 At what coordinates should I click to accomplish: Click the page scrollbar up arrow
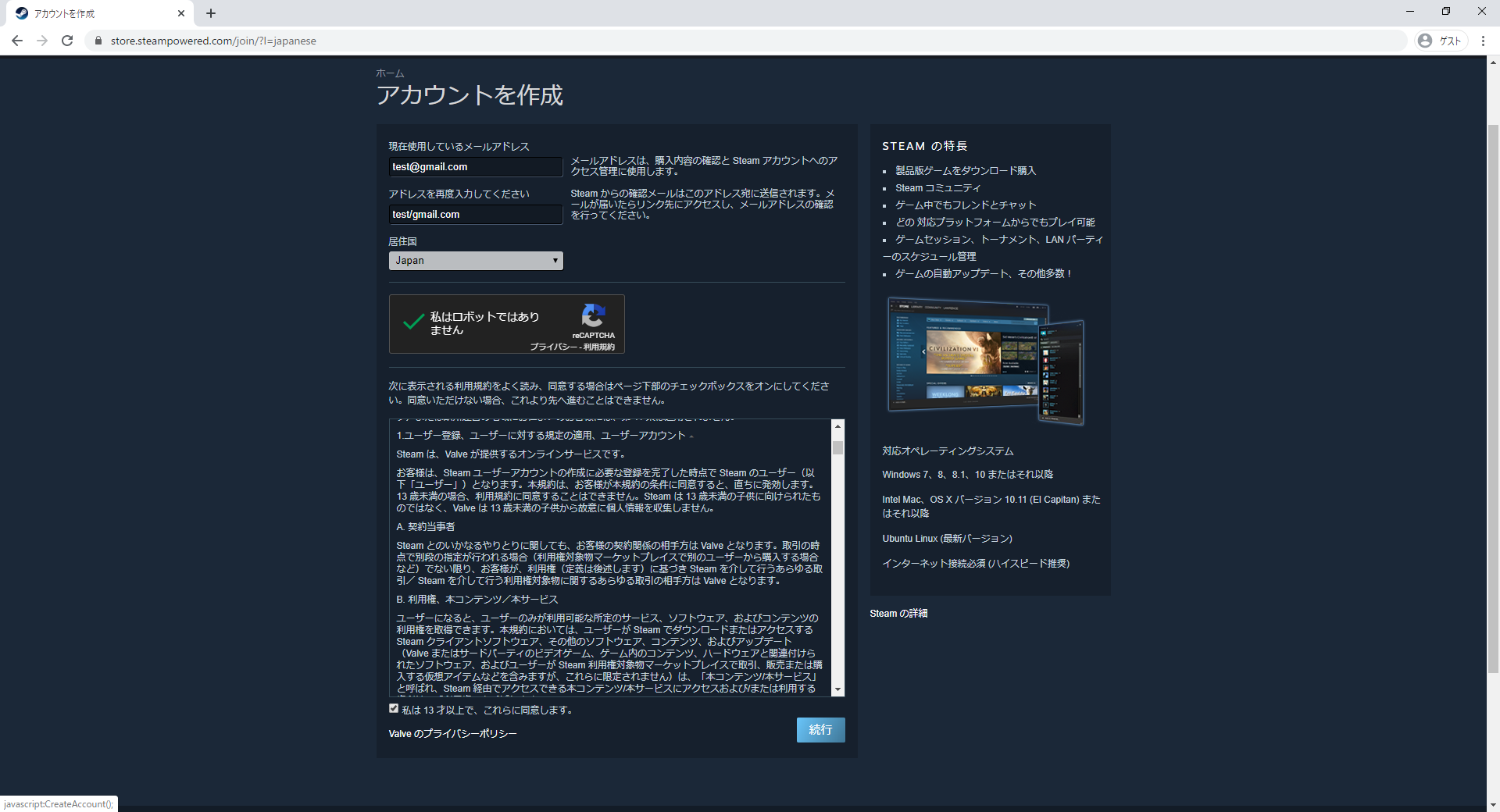point(1493,62)
